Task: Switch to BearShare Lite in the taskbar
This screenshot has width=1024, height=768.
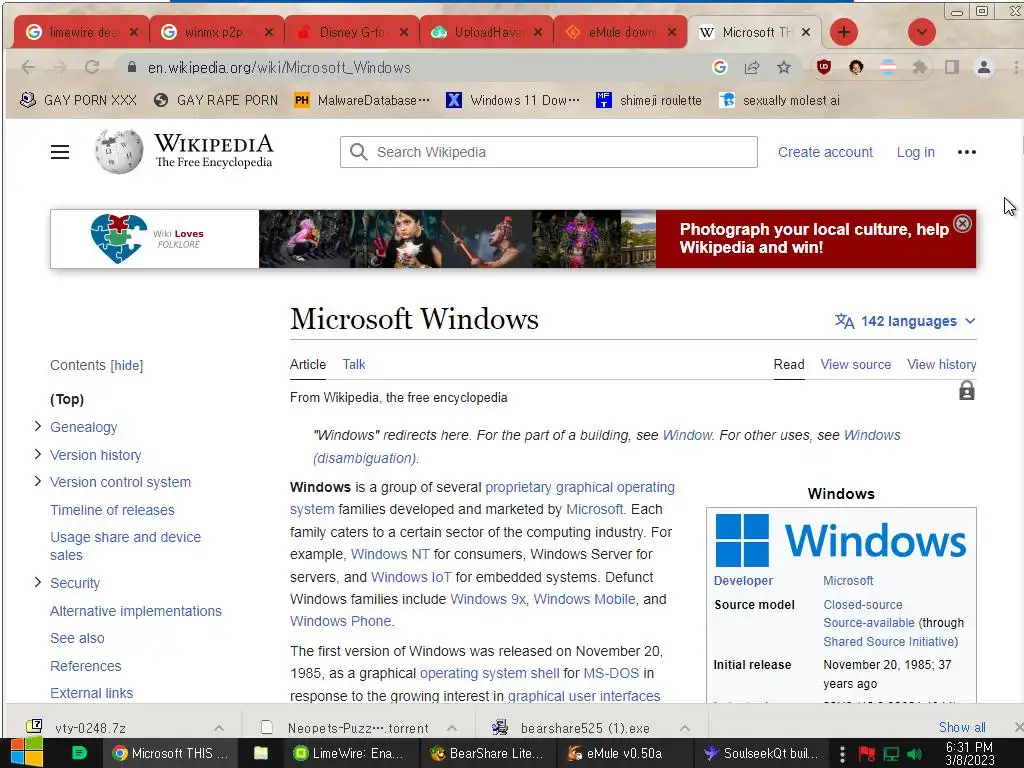Action: point(487,753)
